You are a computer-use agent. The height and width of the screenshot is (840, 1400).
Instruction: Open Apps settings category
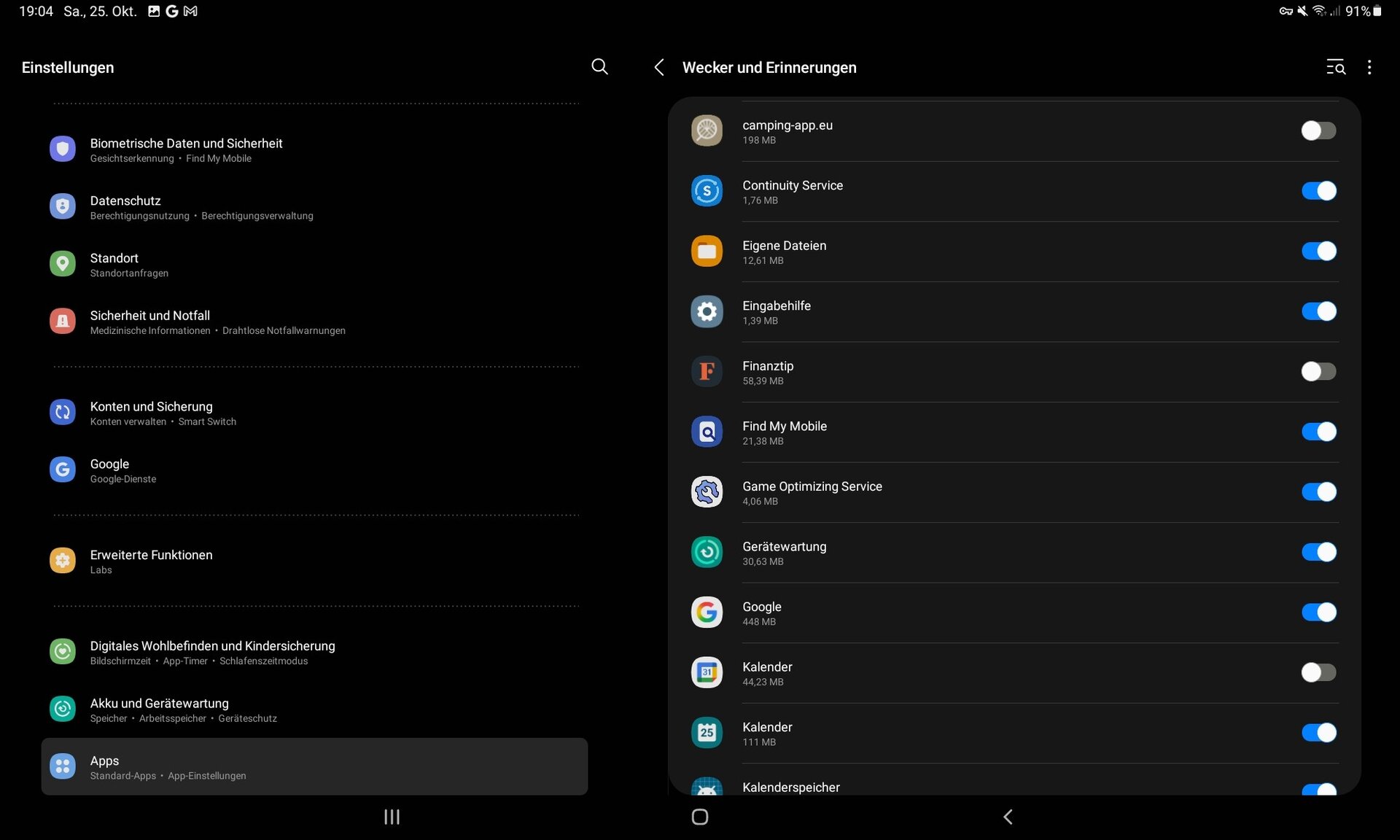click(314, 766)
